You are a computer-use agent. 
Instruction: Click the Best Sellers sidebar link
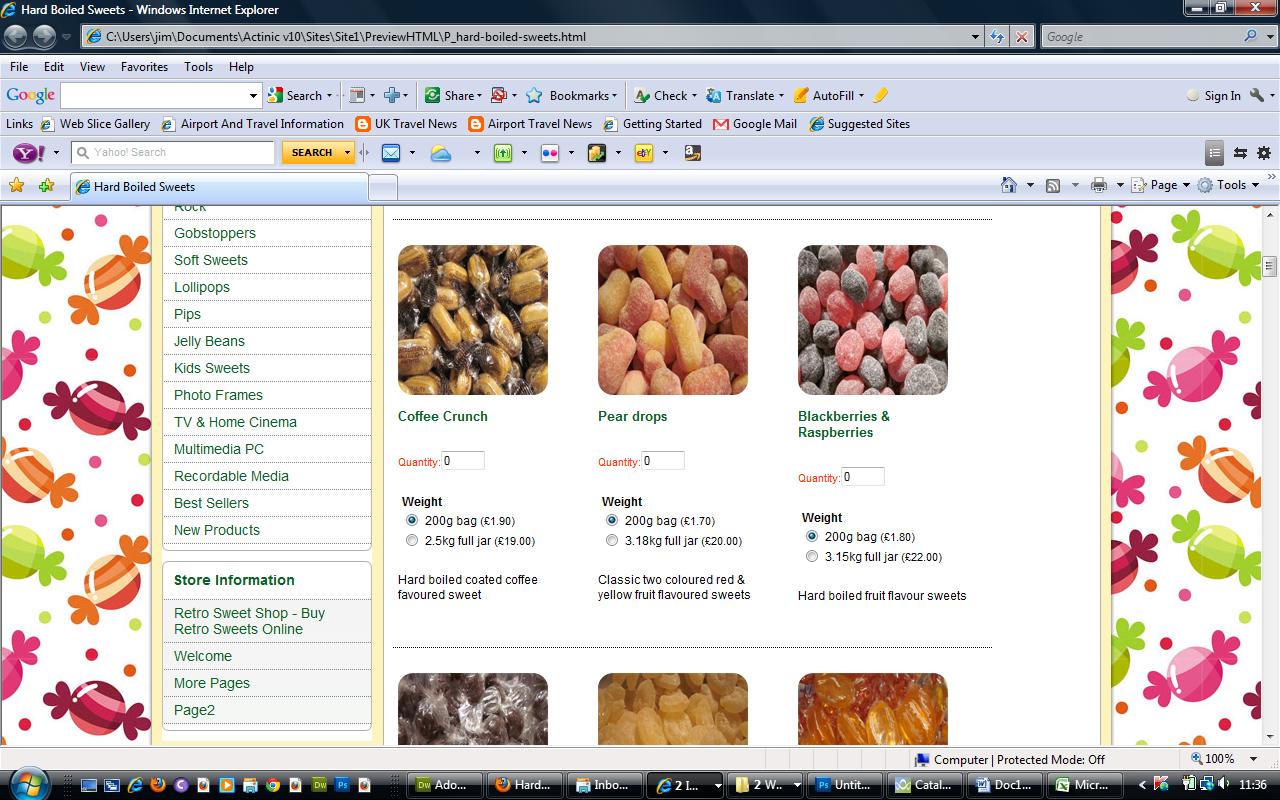point(211,503)
